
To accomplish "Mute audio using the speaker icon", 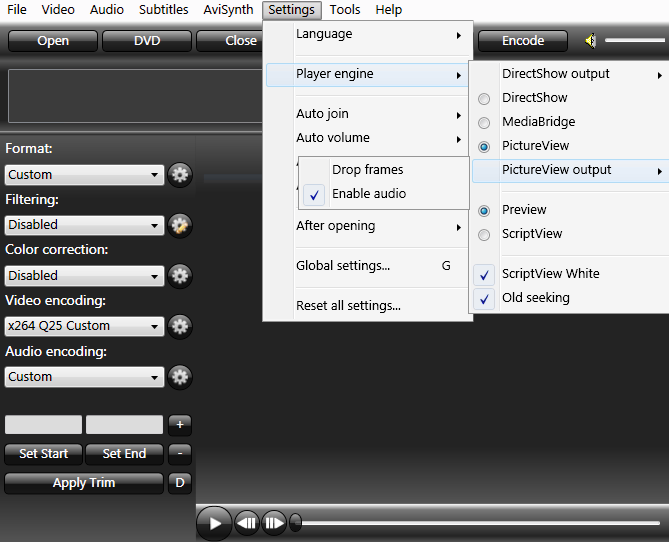I will coord(591,41).
